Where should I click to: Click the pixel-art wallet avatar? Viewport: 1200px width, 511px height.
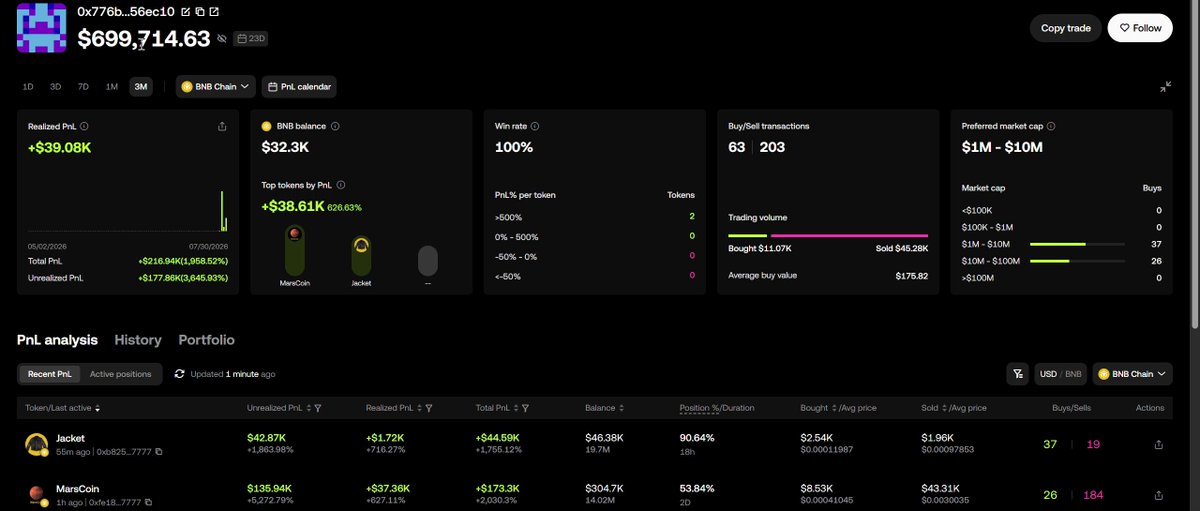pos(41,27)
